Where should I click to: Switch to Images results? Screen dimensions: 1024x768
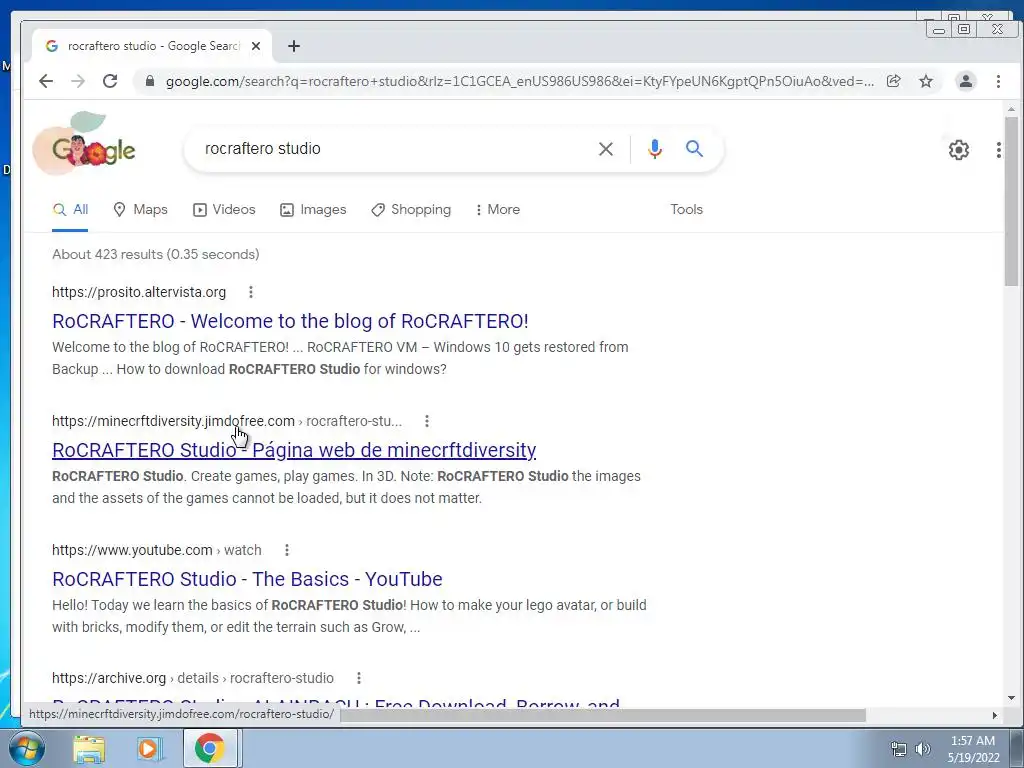(313, 210)
